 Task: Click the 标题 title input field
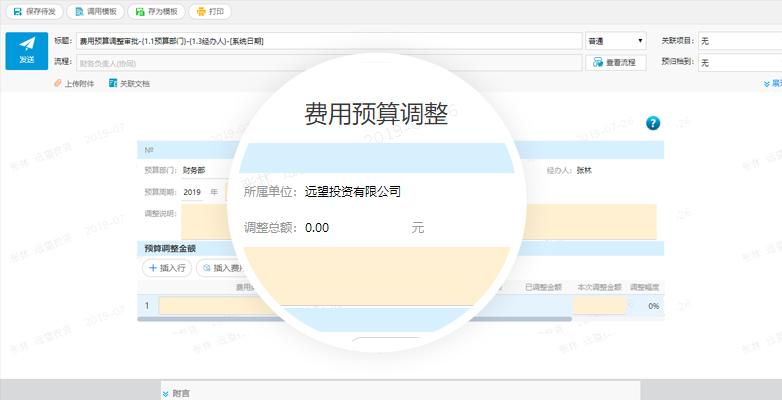[x=330, y=41]
